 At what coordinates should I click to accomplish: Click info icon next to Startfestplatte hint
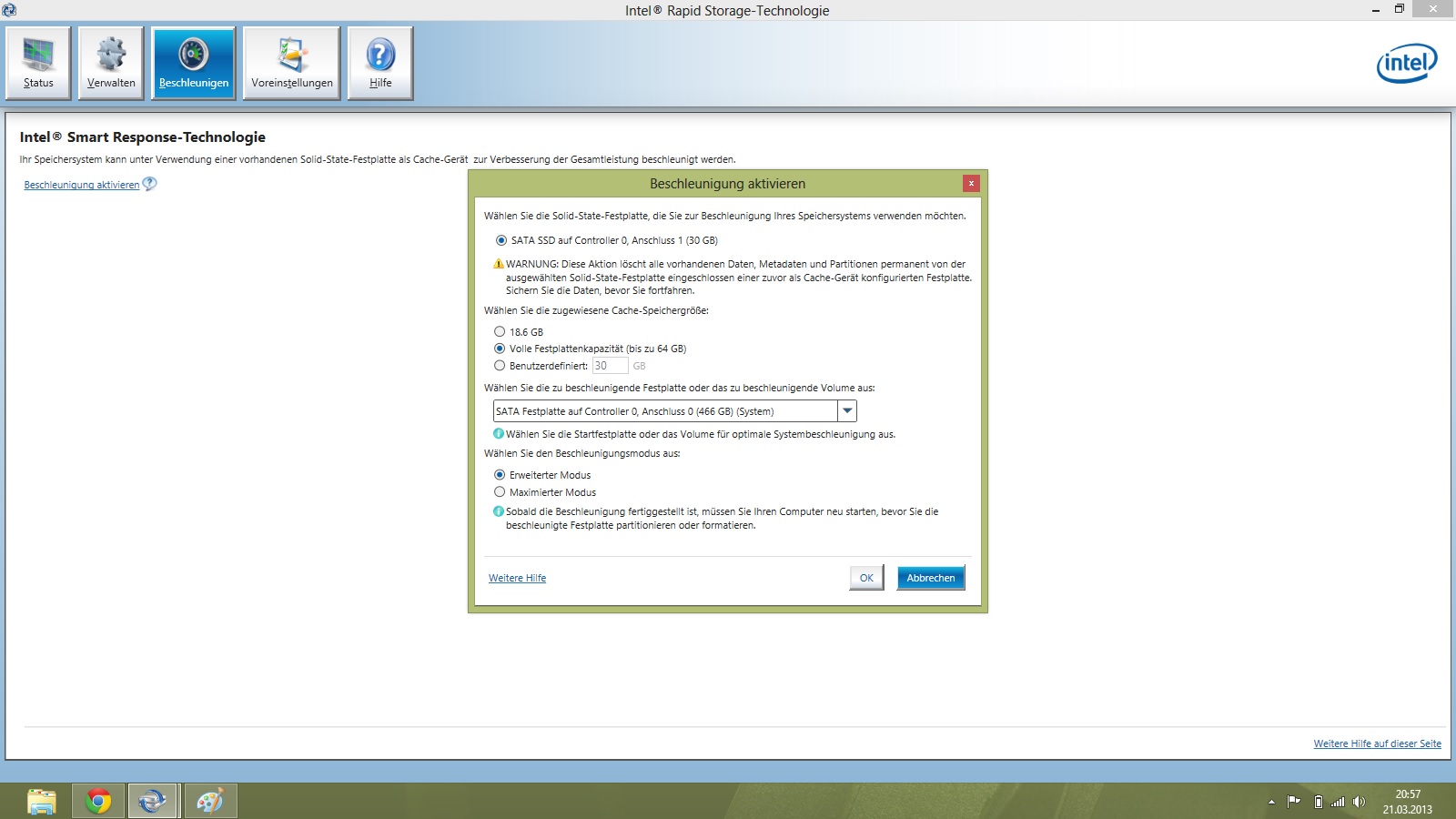(x=499, y=434)
